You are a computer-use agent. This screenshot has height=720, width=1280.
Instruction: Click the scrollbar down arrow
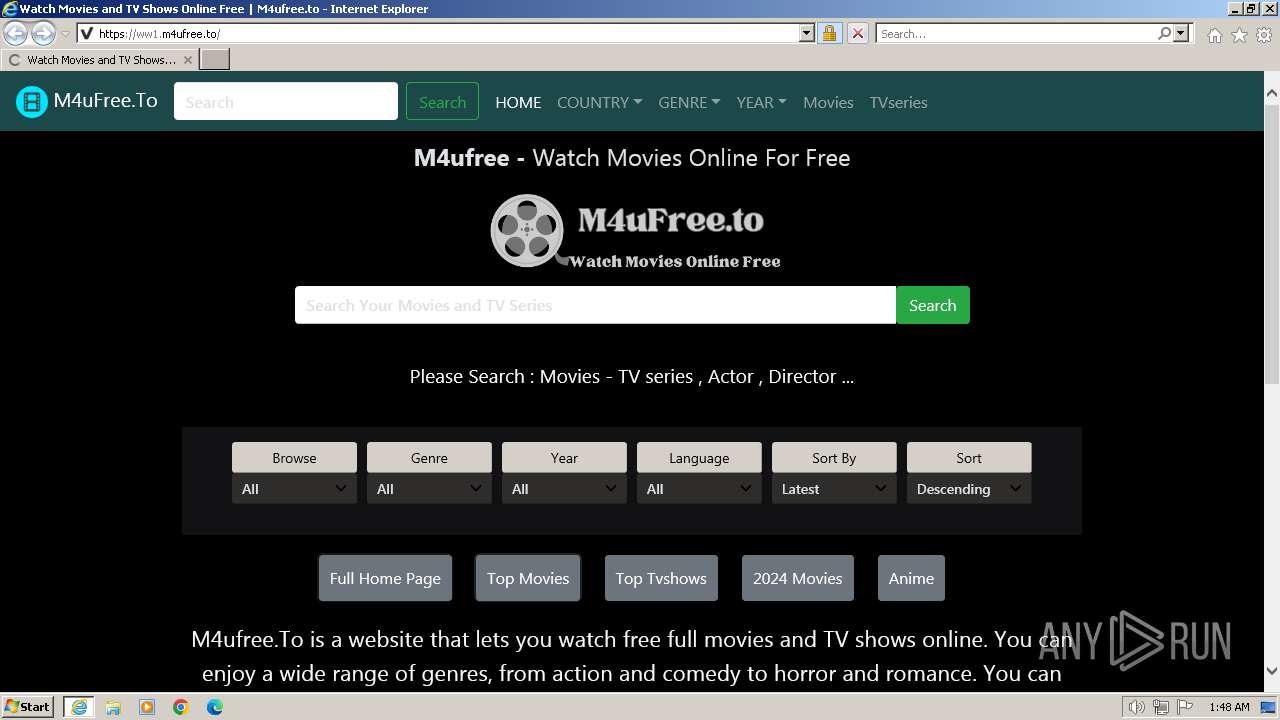coord(1271,671)
